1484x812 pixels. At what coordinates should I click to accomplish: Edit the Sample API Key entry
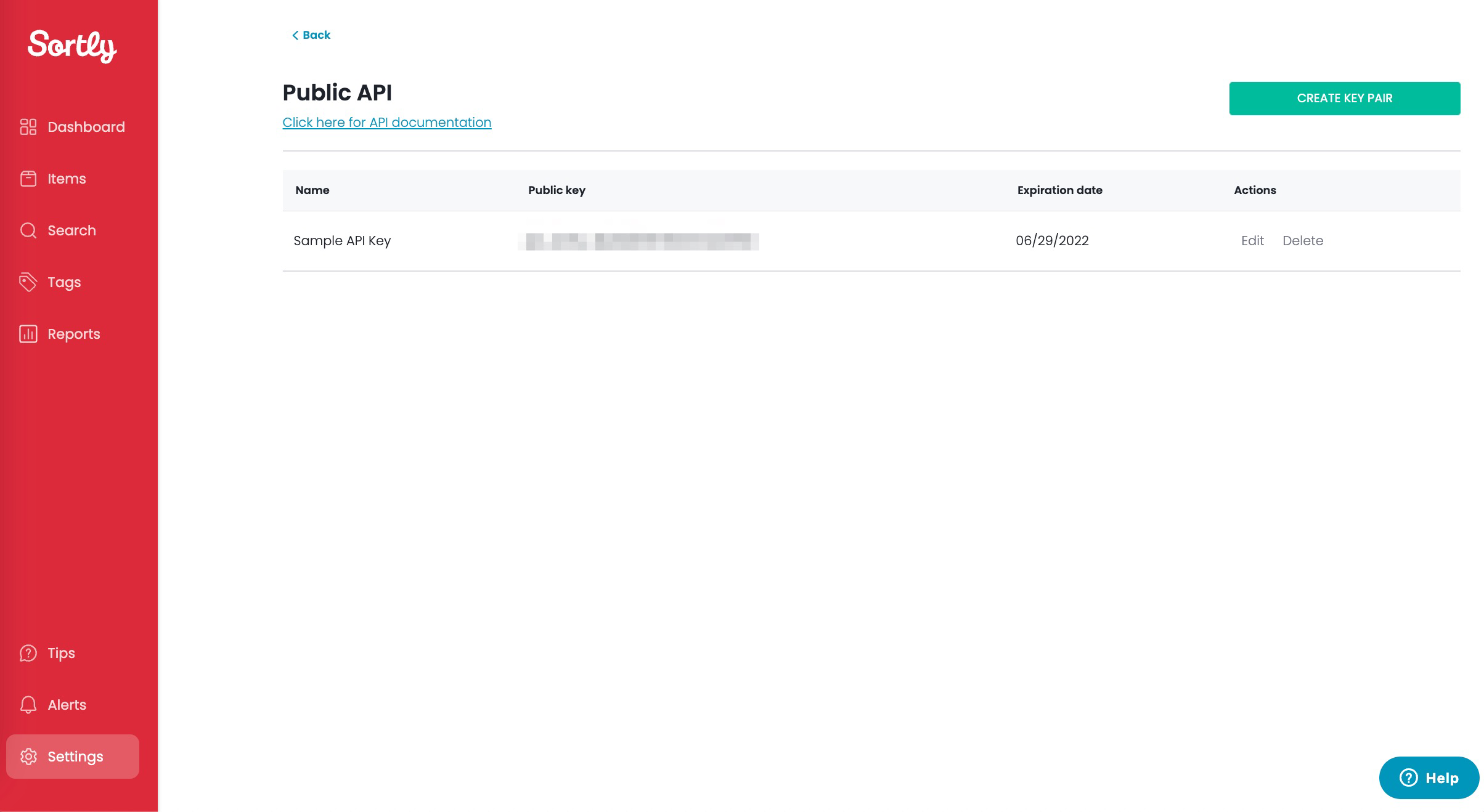point(1252,240)
